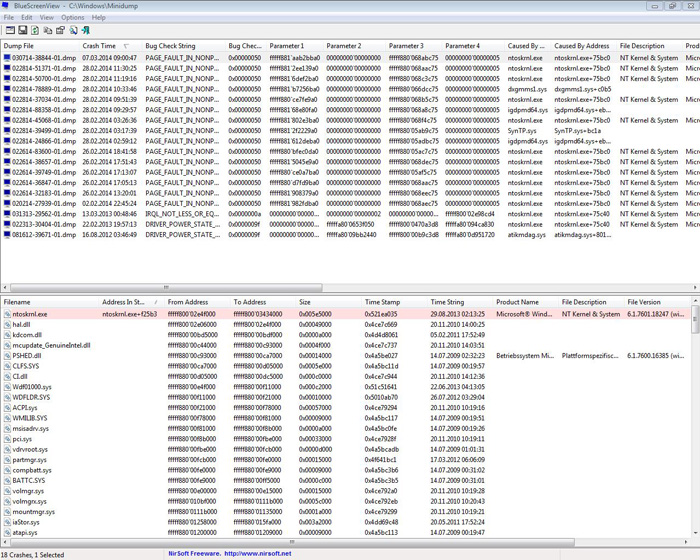Click the Save Selected Items floppy icon
Viewport: 700px width, 560px height.
coord(23,31)
